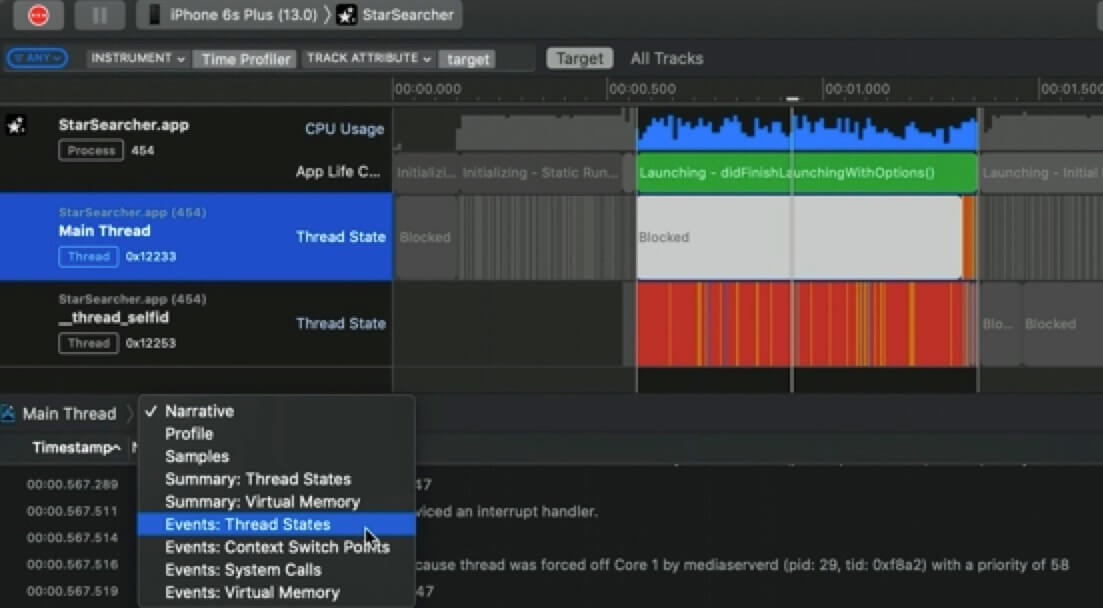Select Events: Thread States menu item
Screen dimensions: 1103x608
[x=247, y=524]
